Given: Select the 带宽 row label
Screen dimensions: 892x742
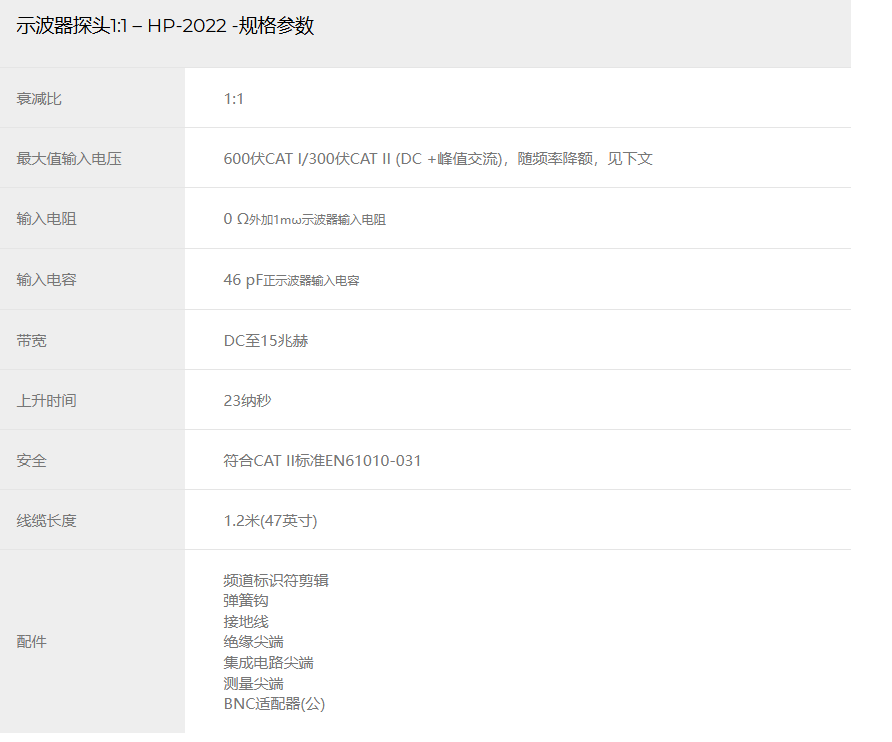Looking at the screenshot, I should 31,341.
